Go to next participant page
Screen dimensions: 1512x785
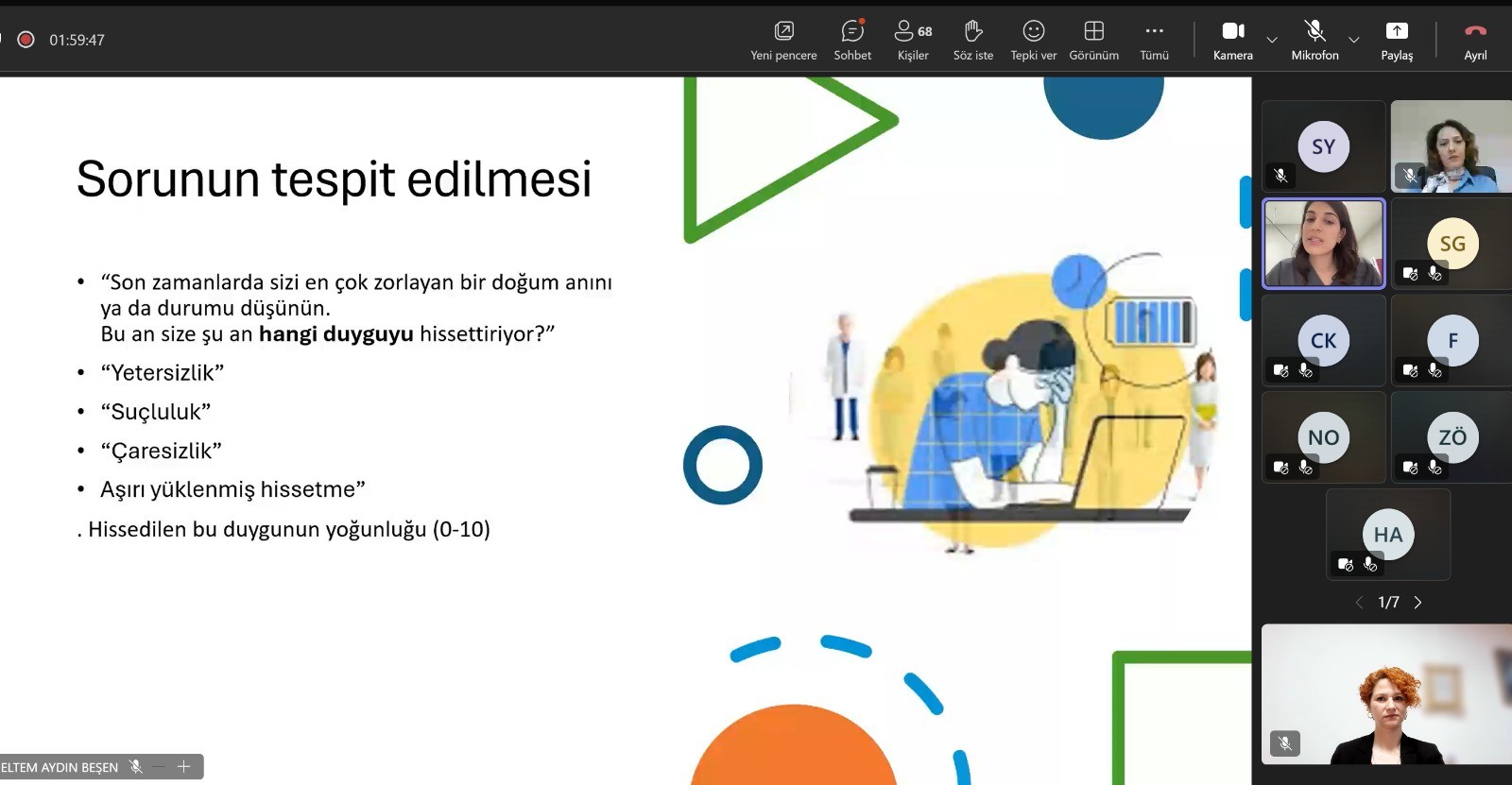[x=1417, y=603]
